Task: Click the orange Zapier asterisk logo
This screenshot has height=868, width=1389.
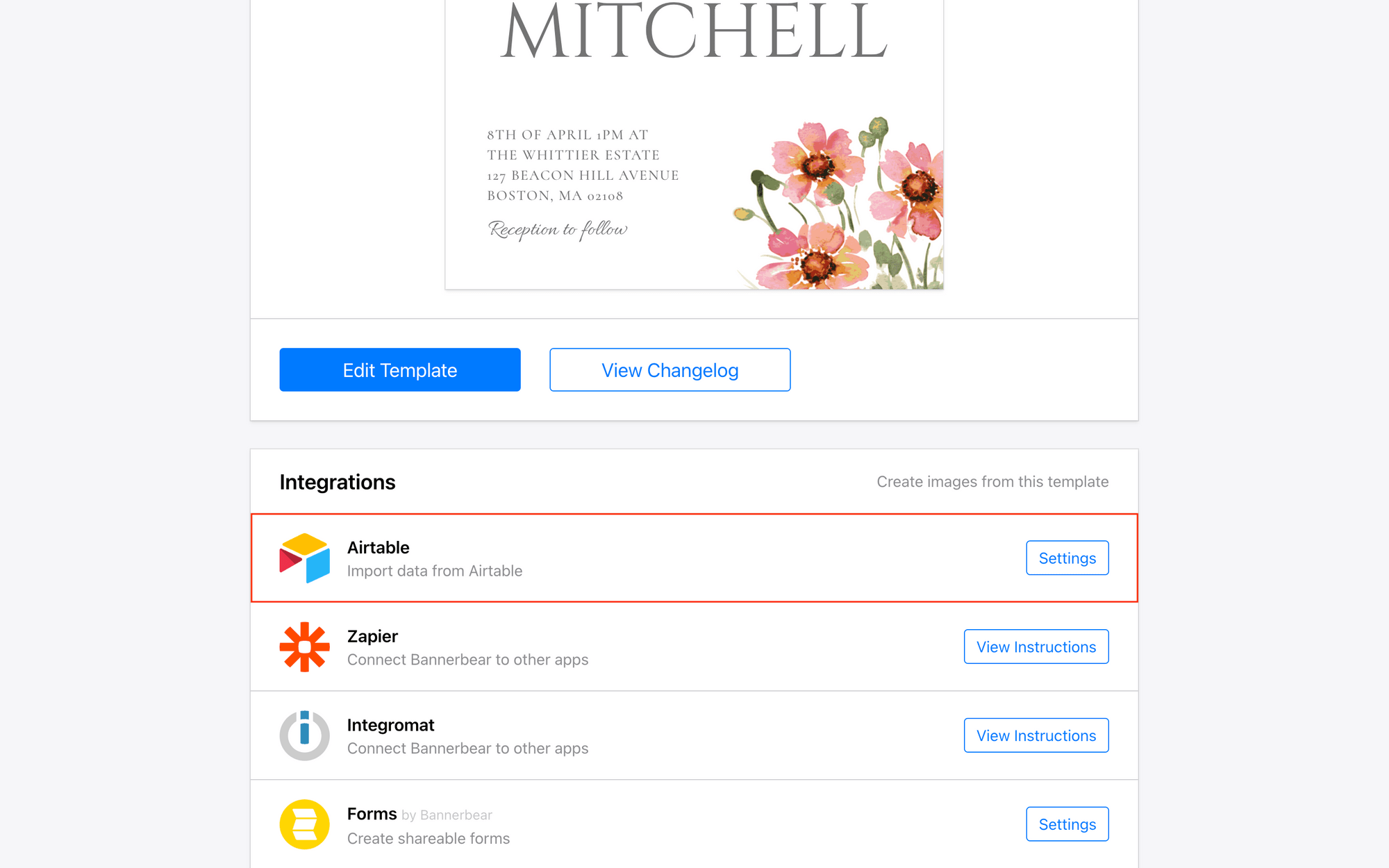Action: coord(304,646)
